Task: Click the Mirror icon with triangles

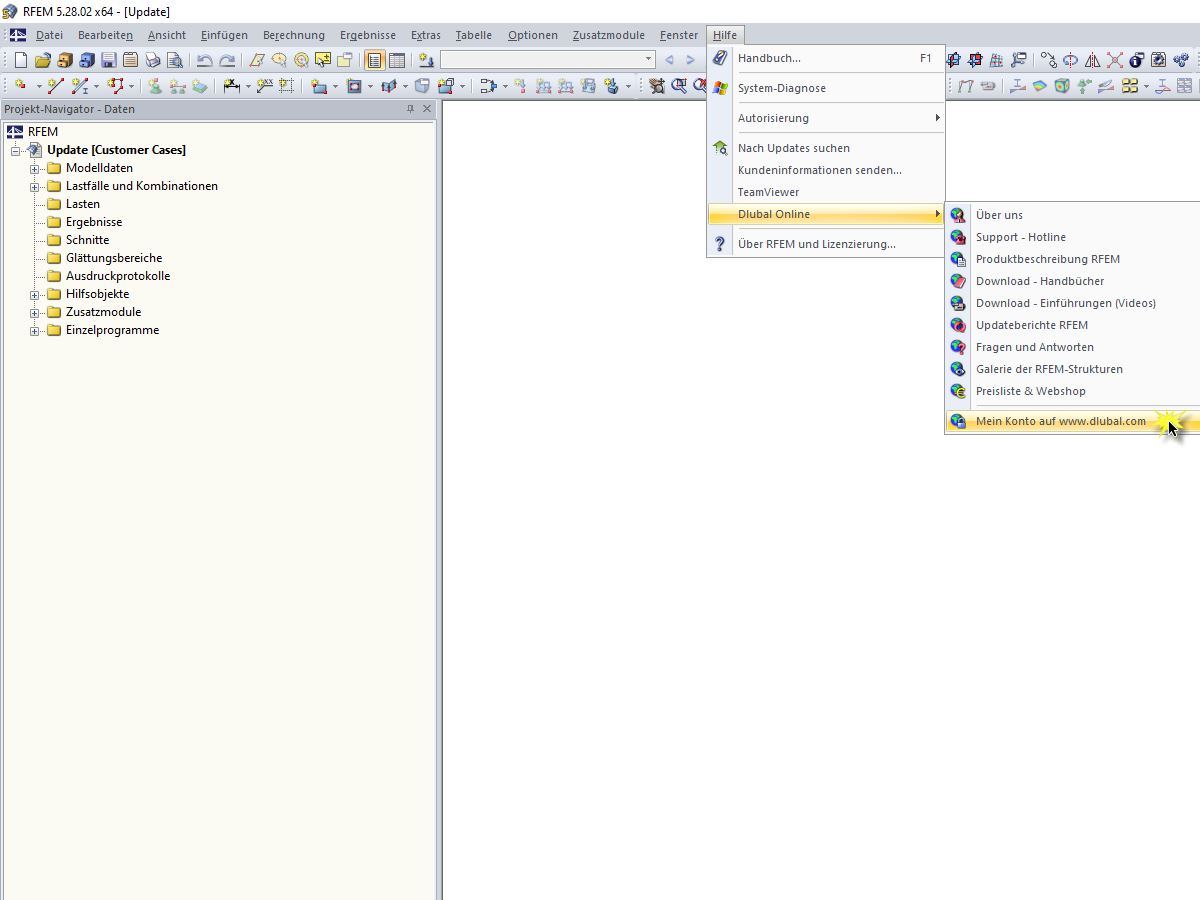Action: (1092, 60)
